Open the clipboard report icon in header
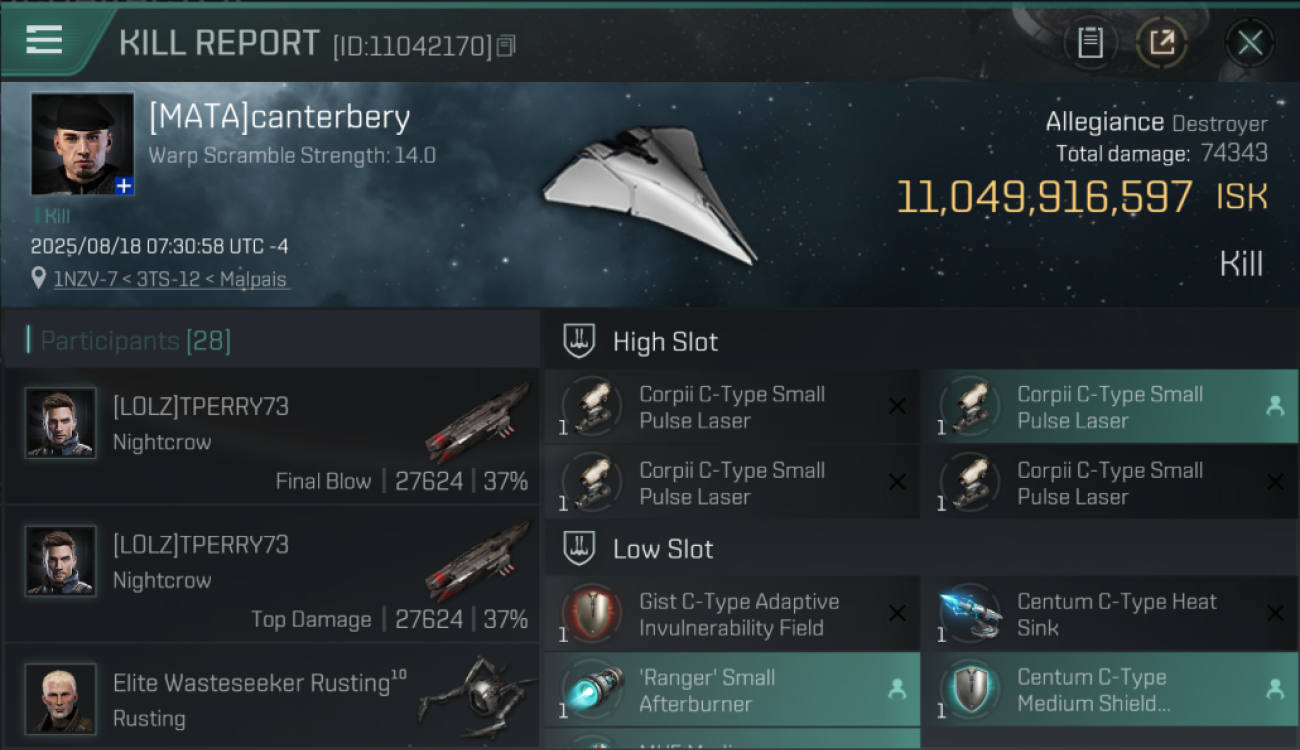 (1091, 43)
